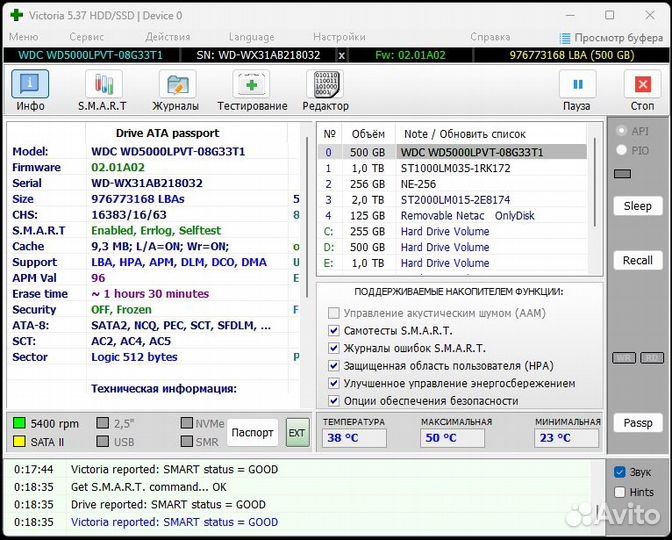Click the red Стоп stop icon
The image size is (672, 540).
642,84
